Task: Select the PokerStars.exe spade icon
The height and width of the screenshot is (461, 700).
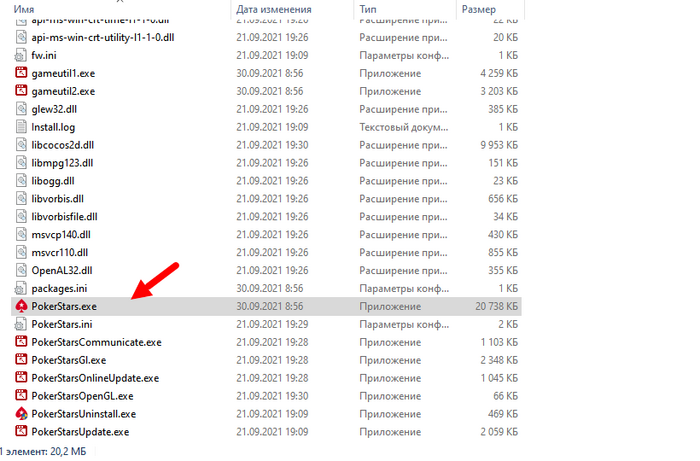Action: click(x=21, y=306)
